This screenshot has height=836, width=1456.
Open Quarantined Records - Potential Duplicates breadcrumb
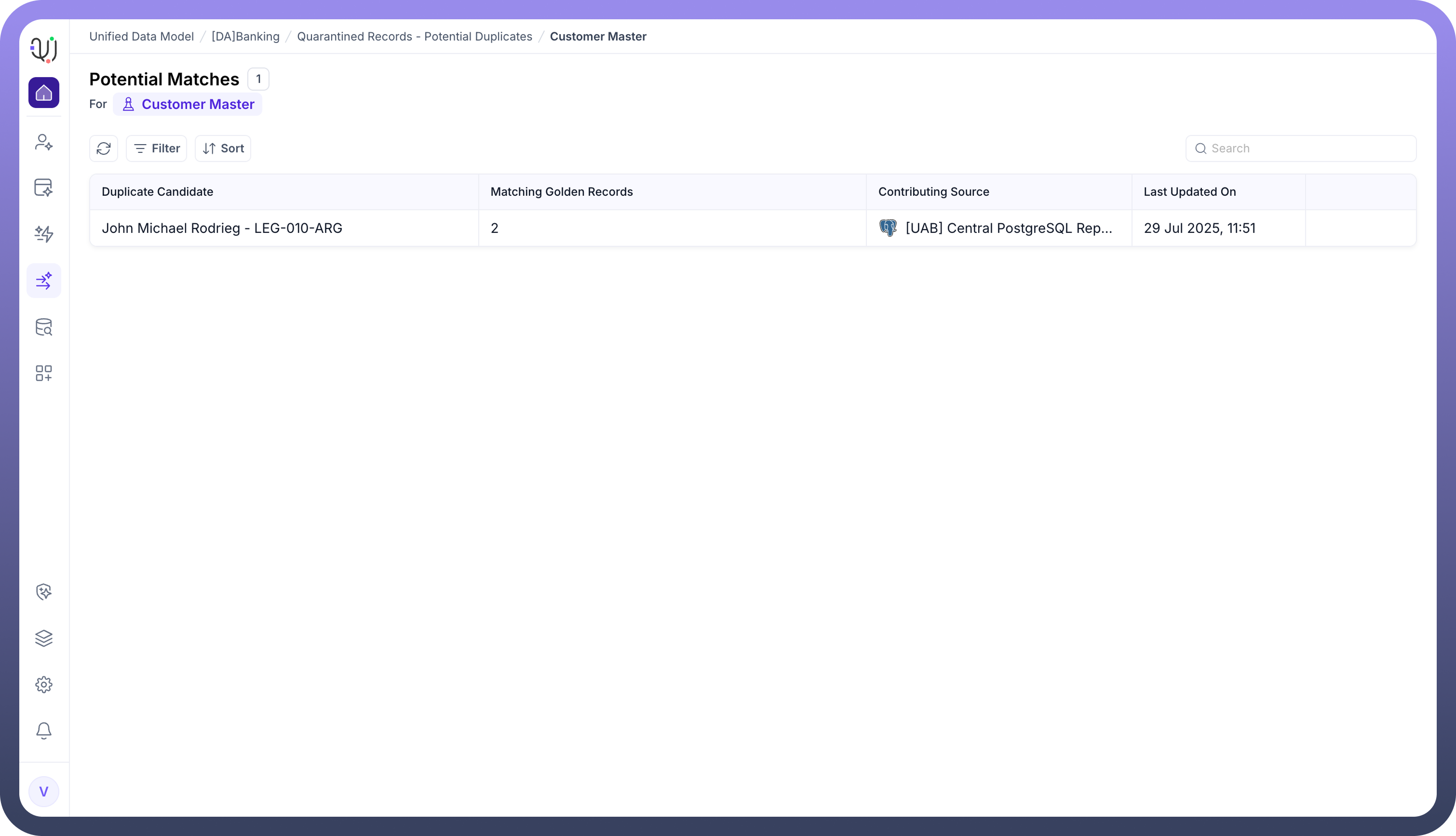click(414, 37)
